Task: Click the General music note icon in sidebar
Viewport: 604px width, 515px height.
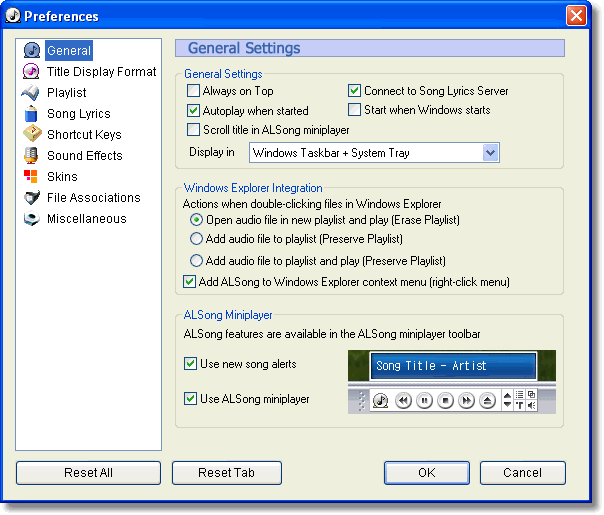Action: pyautogui.click(x=32, y=50)
